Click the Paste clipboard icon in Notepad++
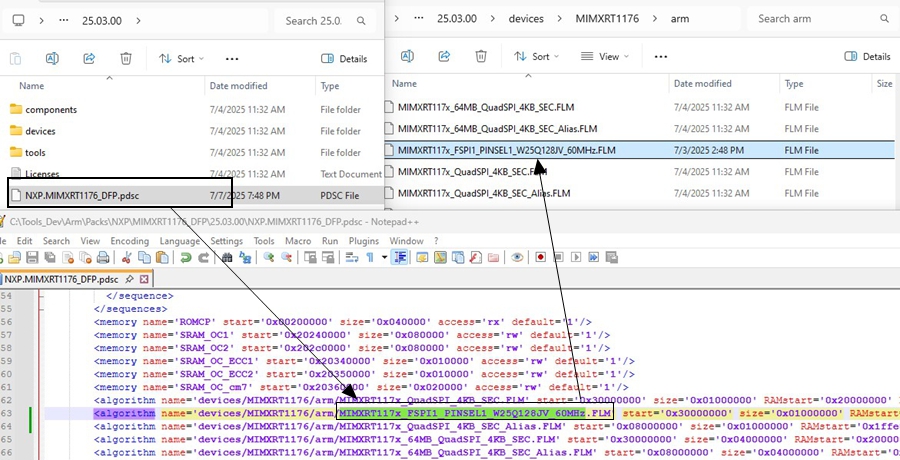Viewport: 900px width, 460px height. (x=162, y=257)
